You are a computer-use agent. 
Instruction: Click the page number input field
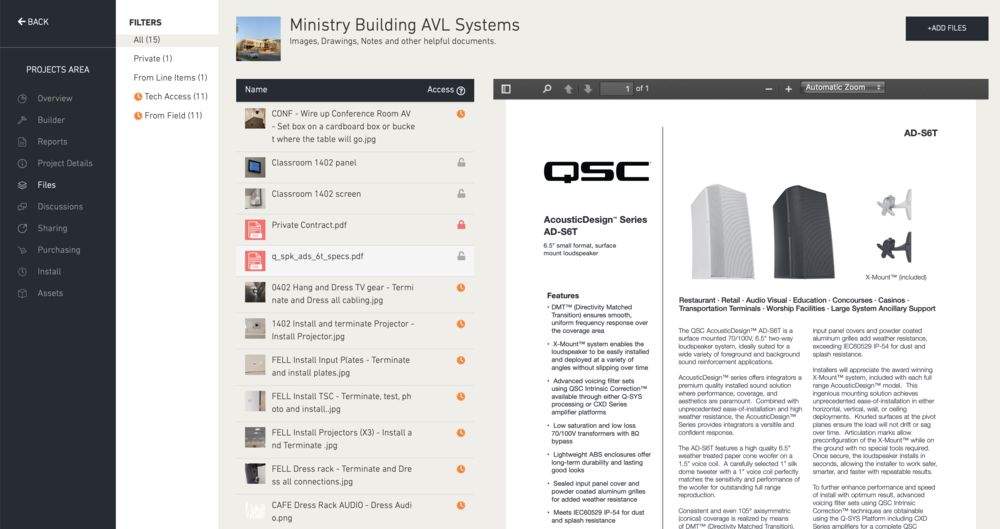tap(617, 89)
